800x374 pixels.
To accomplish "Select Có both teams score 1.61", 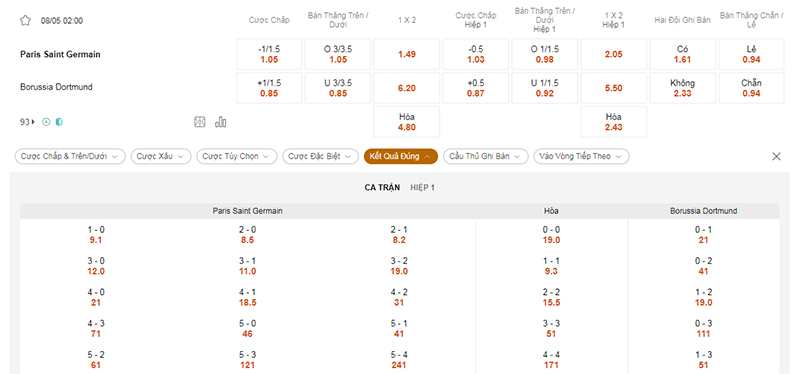I will coord(682,54).
